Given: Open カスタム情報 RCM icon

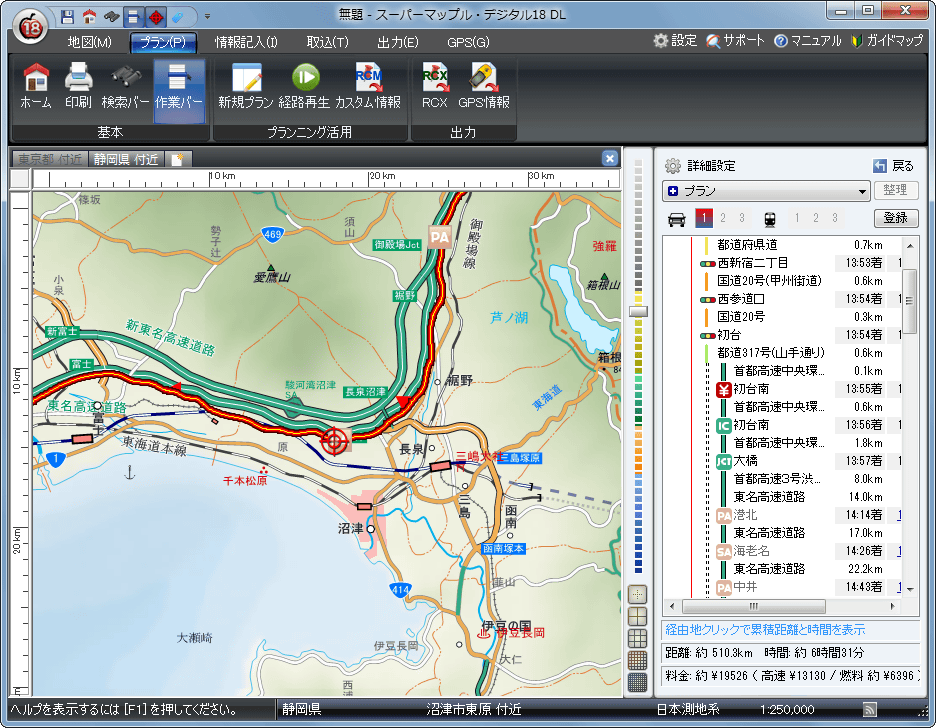Looking at the screenshot, I should pyautogui.click(x=367, y=86).
